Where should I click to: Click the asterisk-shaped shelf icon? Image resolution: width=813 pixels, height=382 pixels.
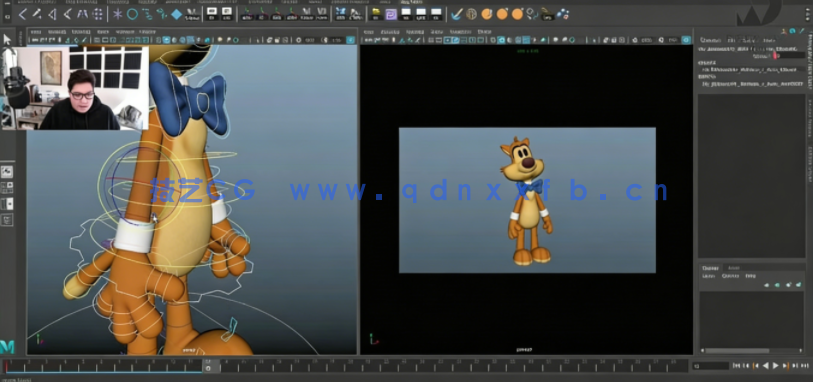point(118,14)
